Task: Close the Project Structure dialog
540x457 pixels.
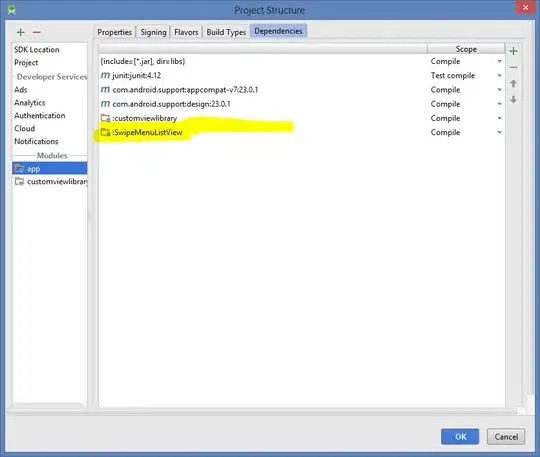Action: 525,7
